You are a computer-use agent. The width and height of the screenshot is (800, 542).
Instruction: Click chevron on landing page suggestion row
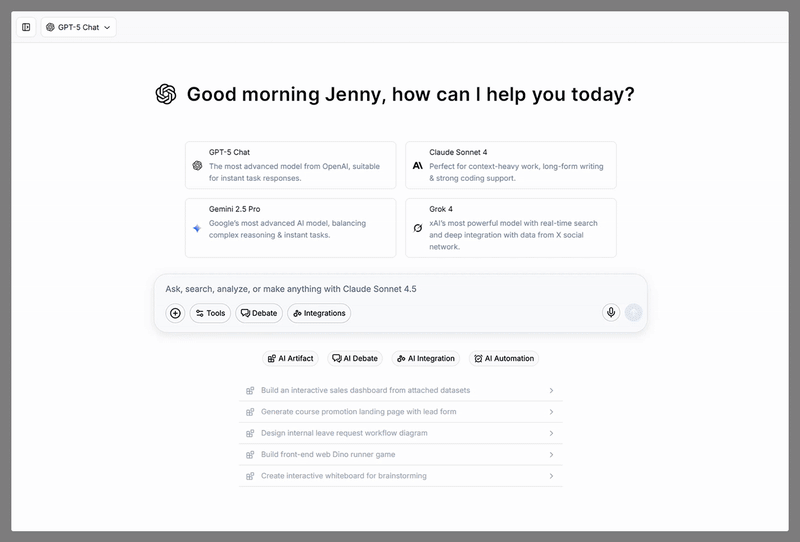[x=551, y=412]
